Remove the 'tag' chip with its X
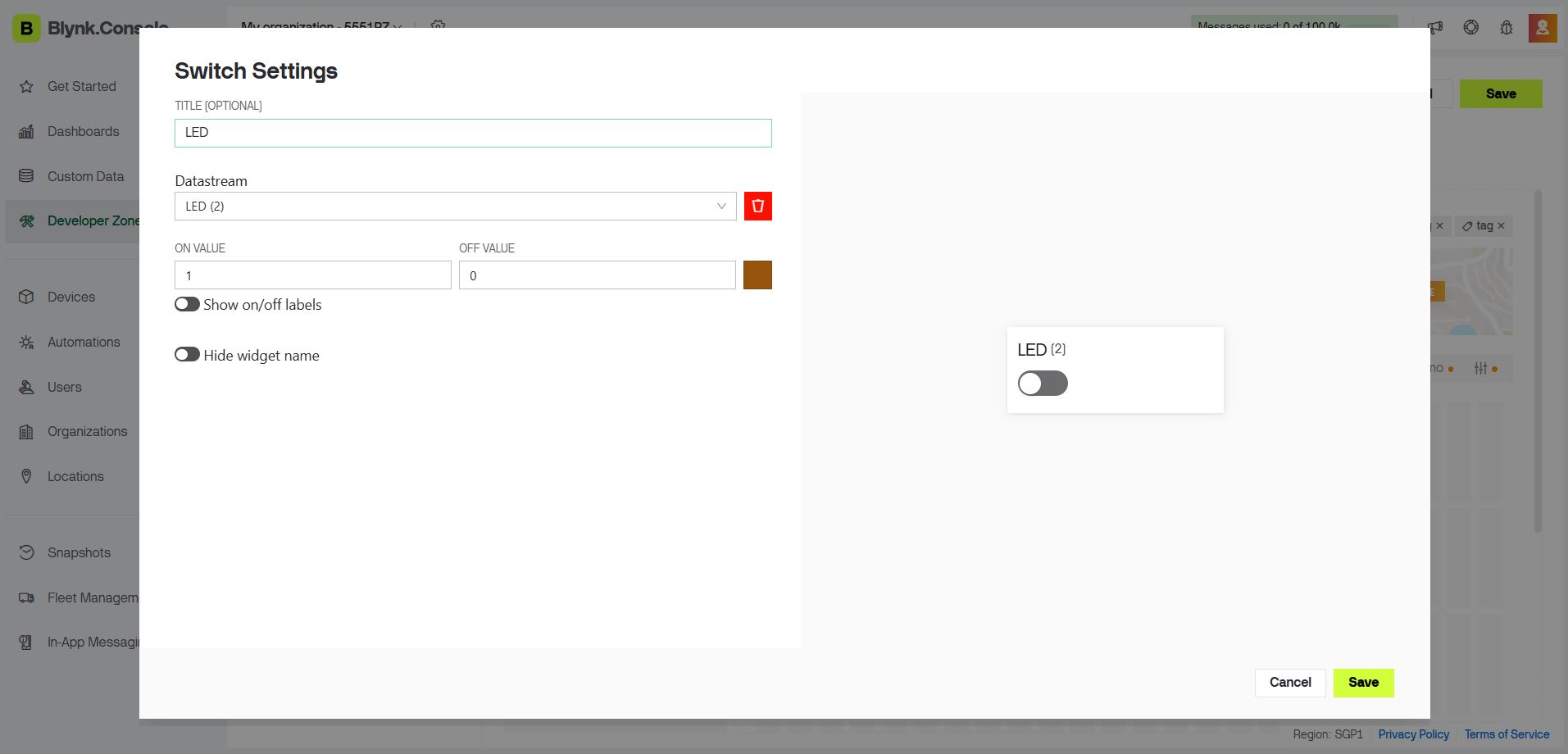Screen dimensions: 1568x754 pyautogui.click(x=1501, y=225)
